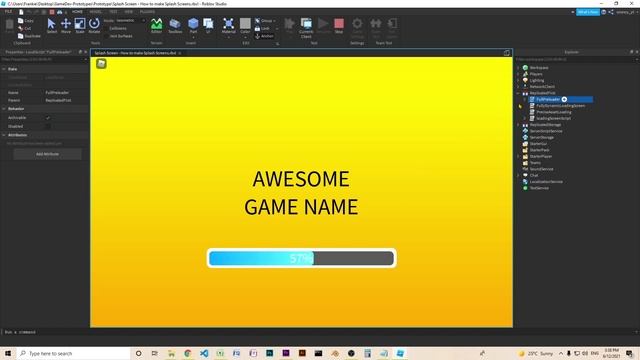Click the Windows Start button
640x360 pixels.
8,353
